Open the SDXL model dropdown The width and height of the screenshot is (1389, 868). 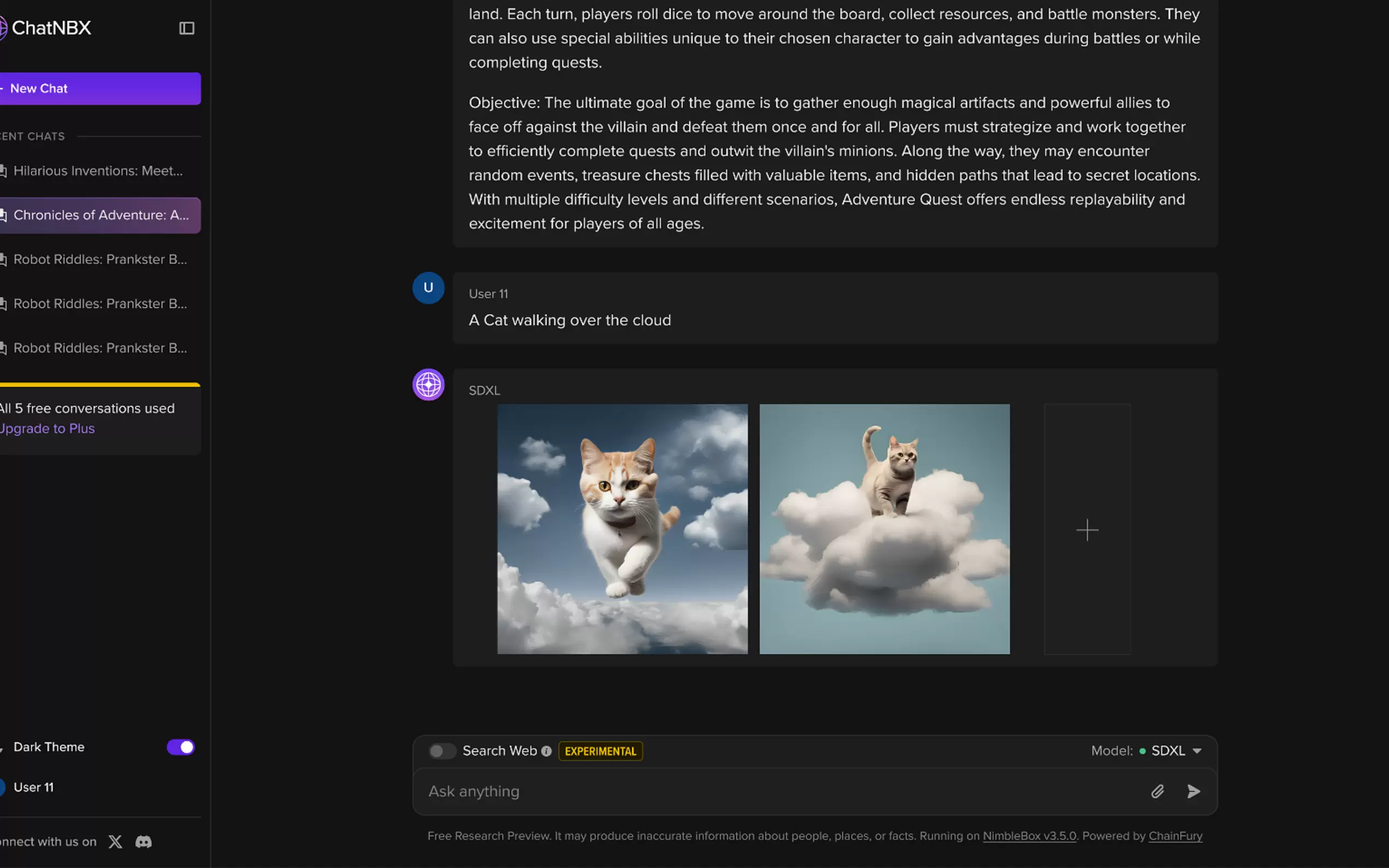(1175, 751)
